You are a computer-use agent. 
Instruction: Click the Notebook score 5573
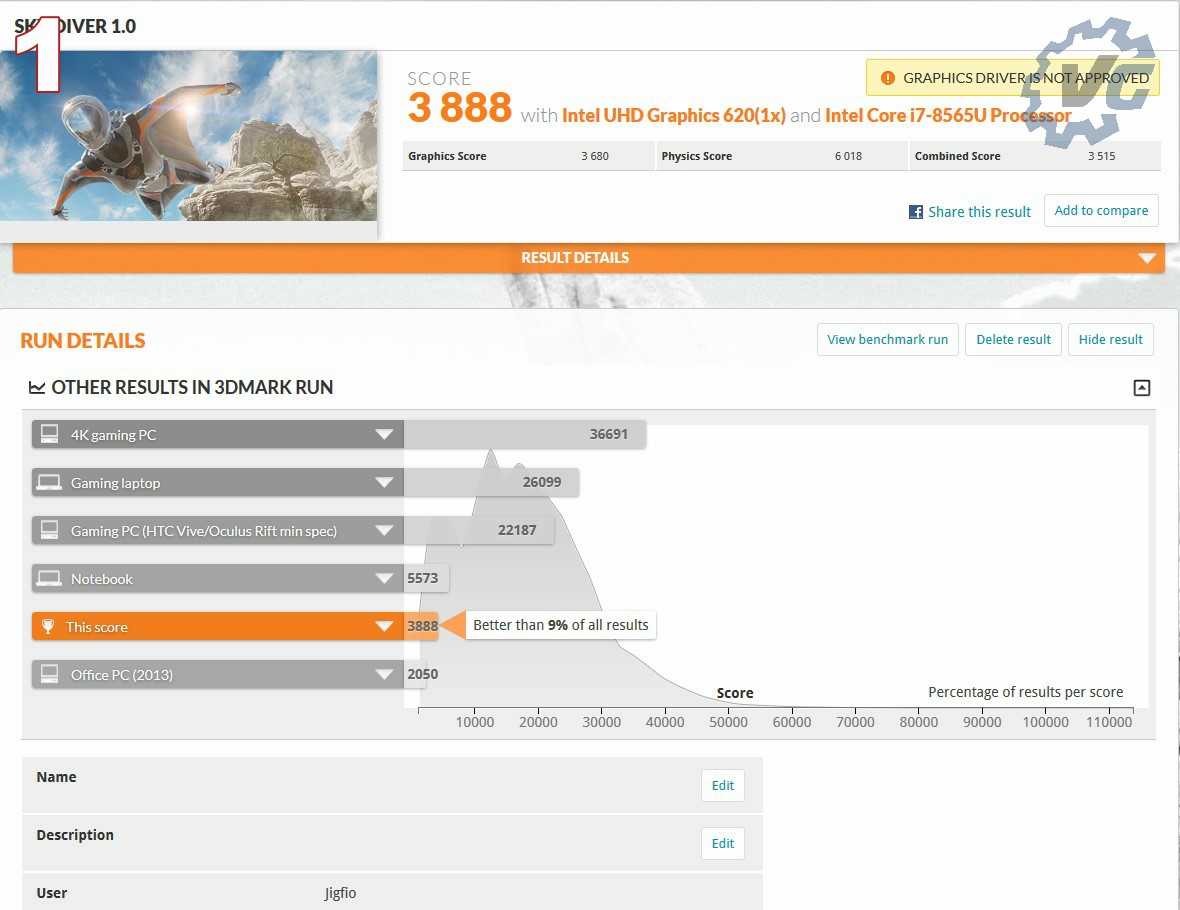tap(422, 579)
